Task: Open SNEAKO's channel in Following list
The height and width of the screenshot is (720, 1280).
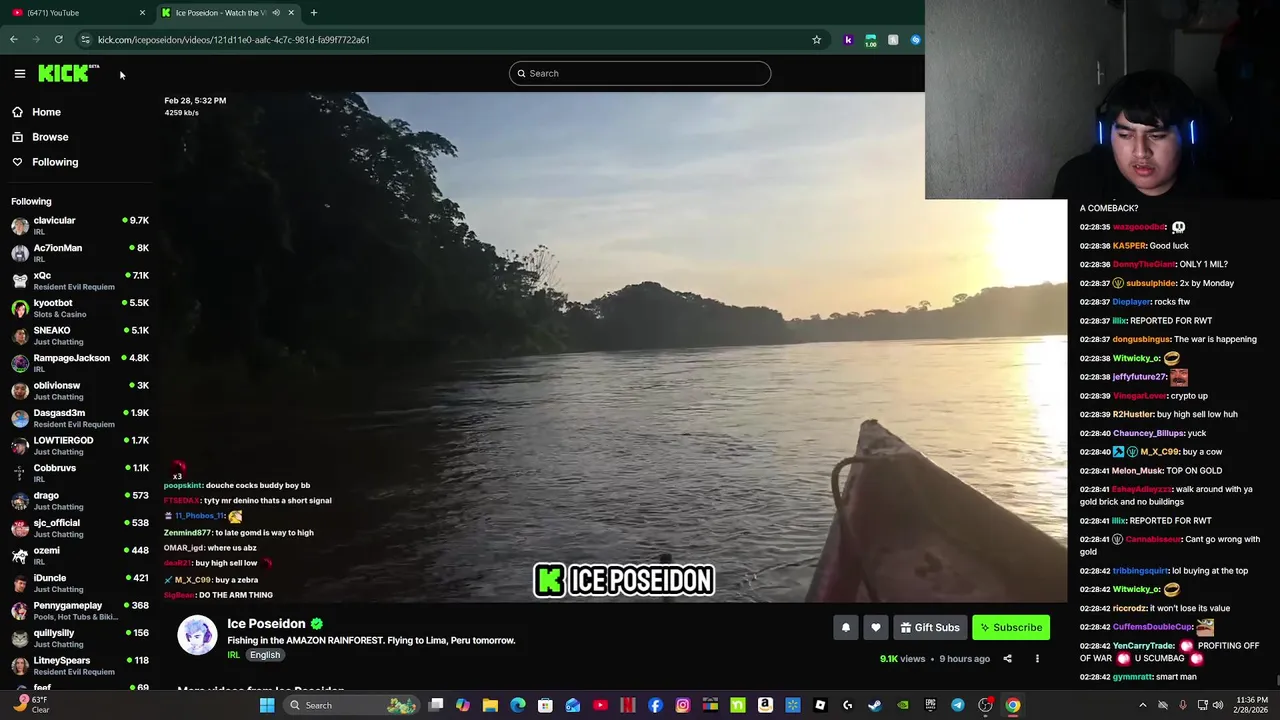Action: tap(80, 336)
